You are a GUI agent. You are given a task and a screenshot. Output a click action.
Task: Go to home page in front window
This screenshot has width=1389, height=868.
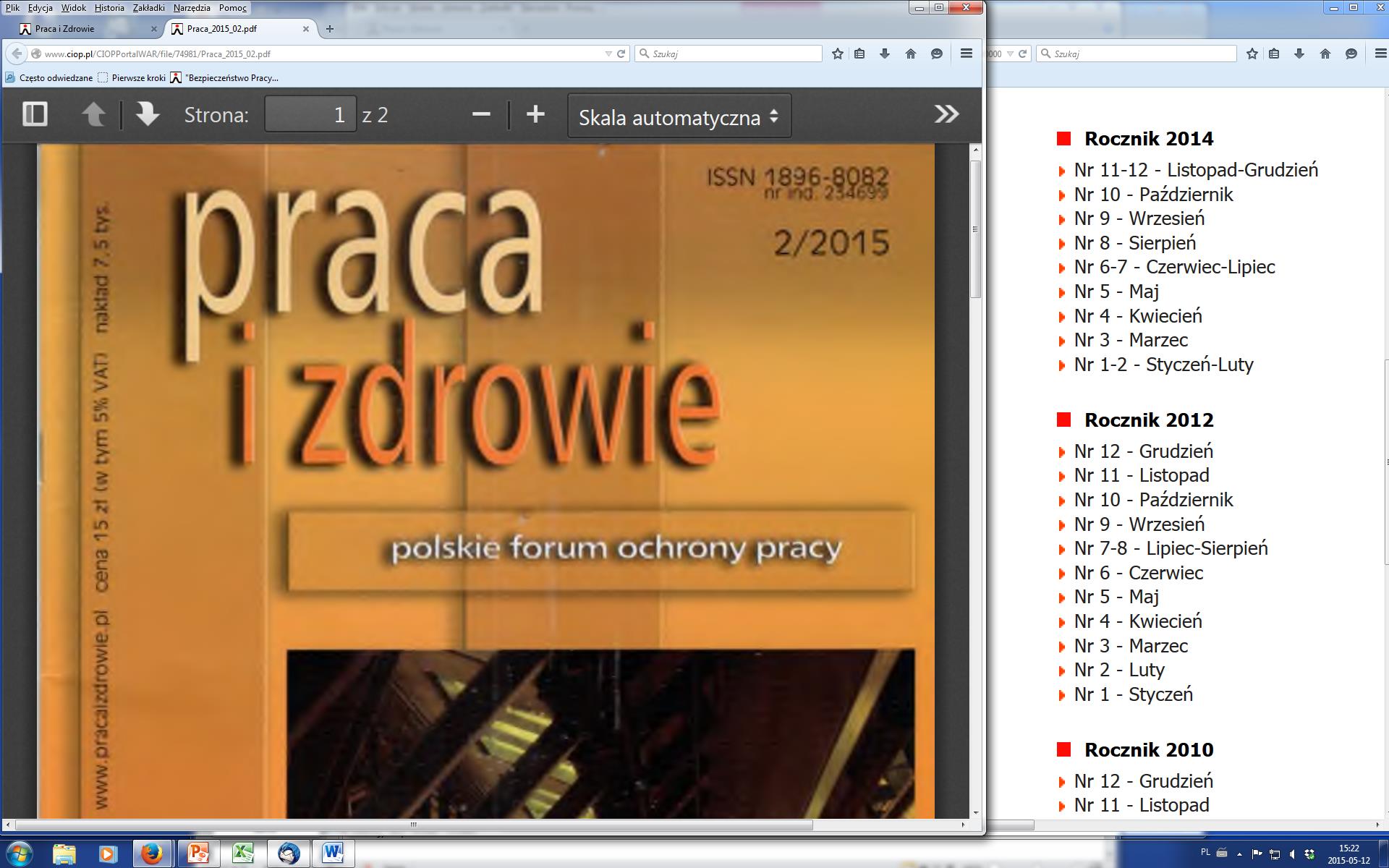(911, 54)
